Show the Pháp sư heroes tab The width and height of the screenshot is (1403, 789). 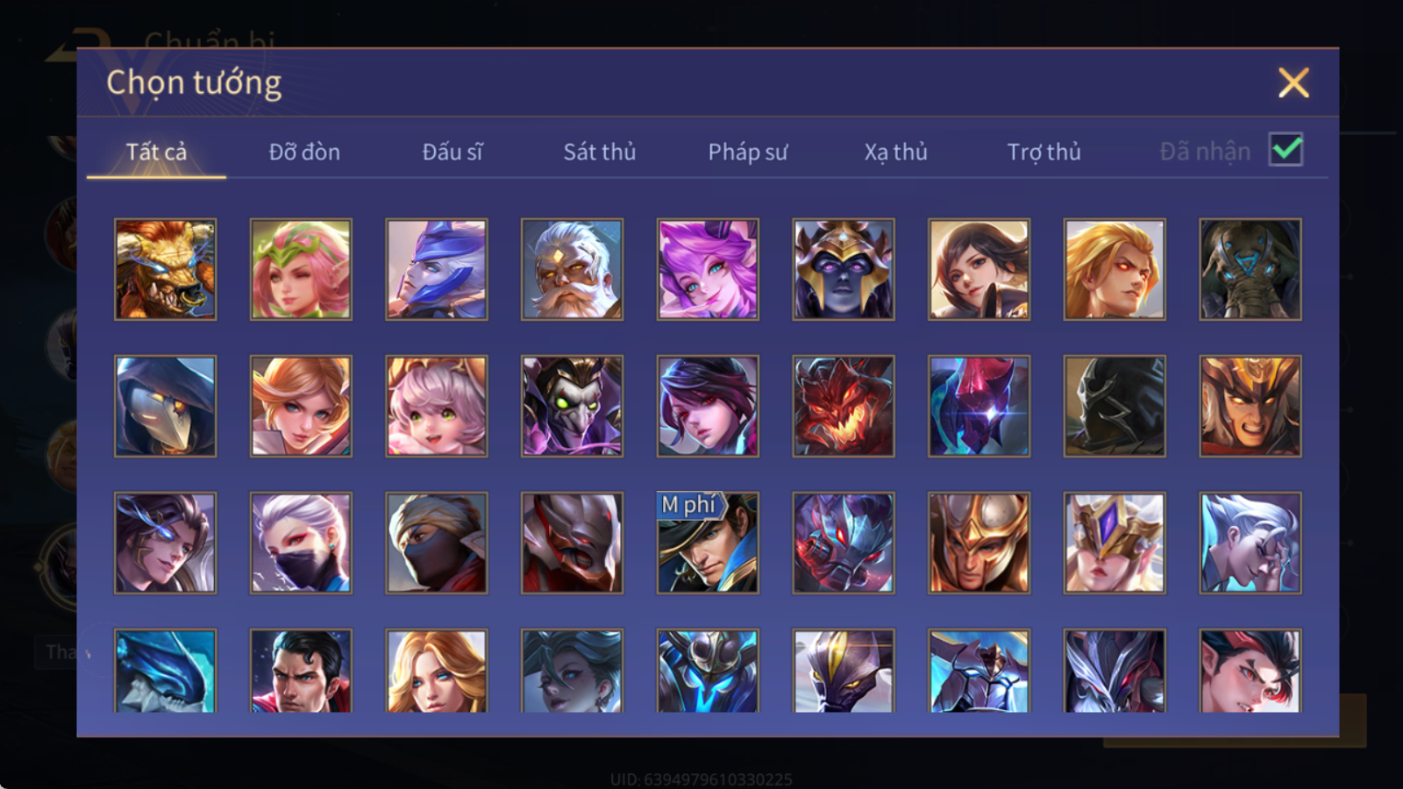coord(748,152)
